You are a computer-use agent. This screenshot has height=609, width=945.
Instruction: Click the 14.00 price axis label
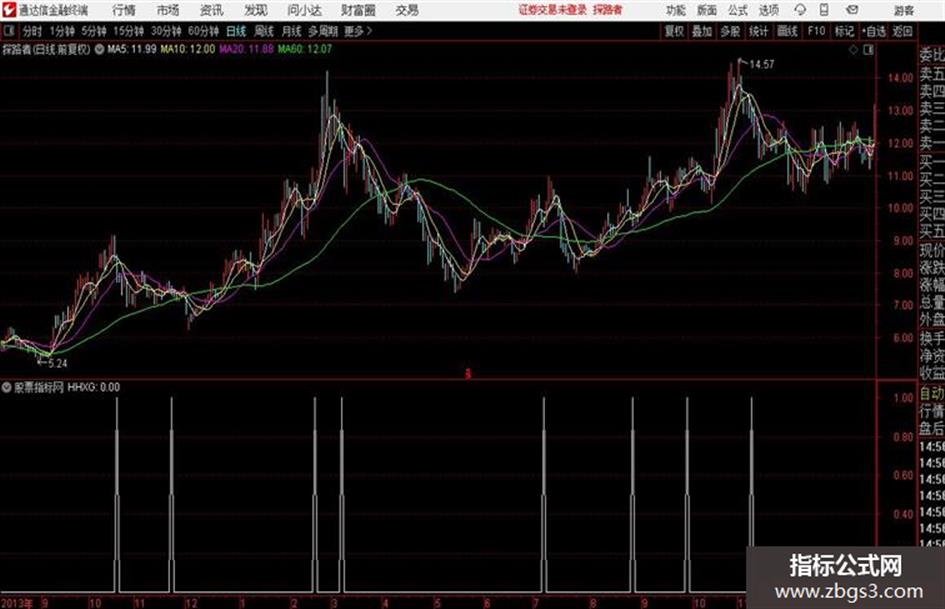[900, 78]
